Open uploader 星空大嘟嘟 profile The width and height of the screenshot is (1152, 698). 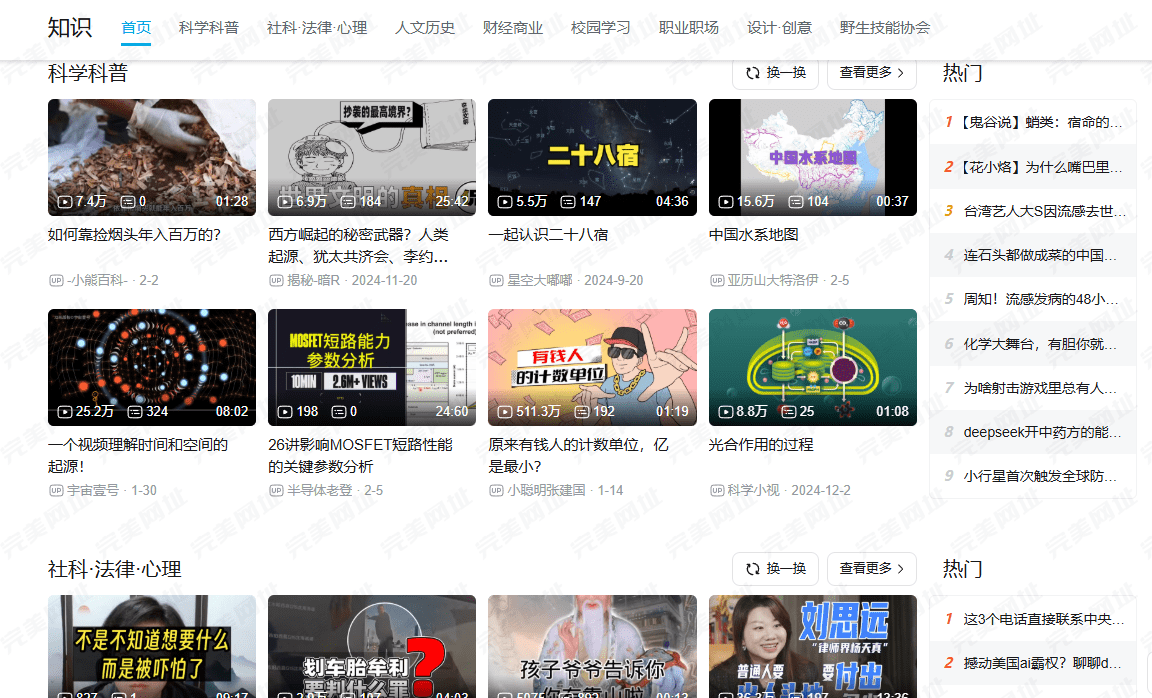pyautogui.click(x=539, y=281)
